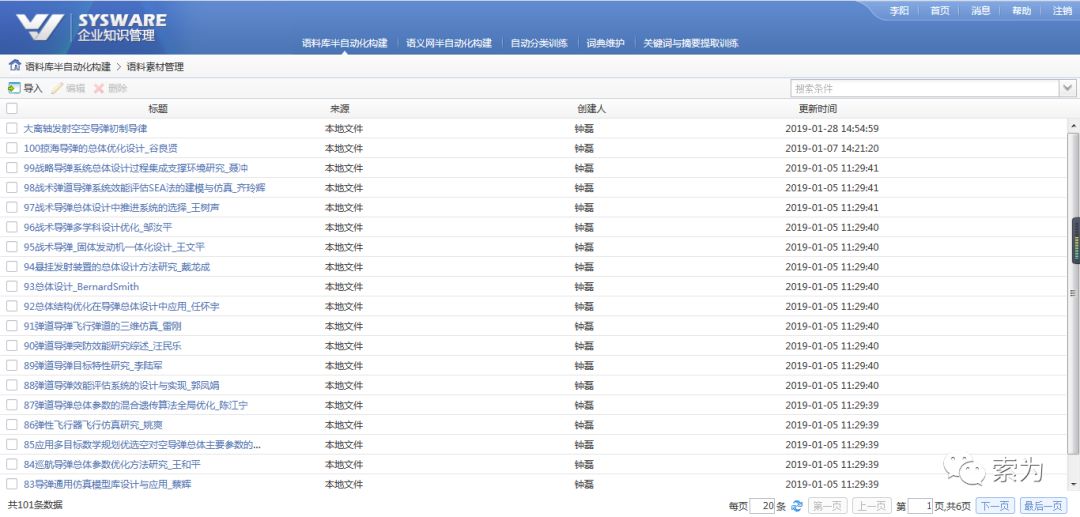Click the 编辑 pencil icon
Screen dimensions: 1080x517
click(57, 88)
